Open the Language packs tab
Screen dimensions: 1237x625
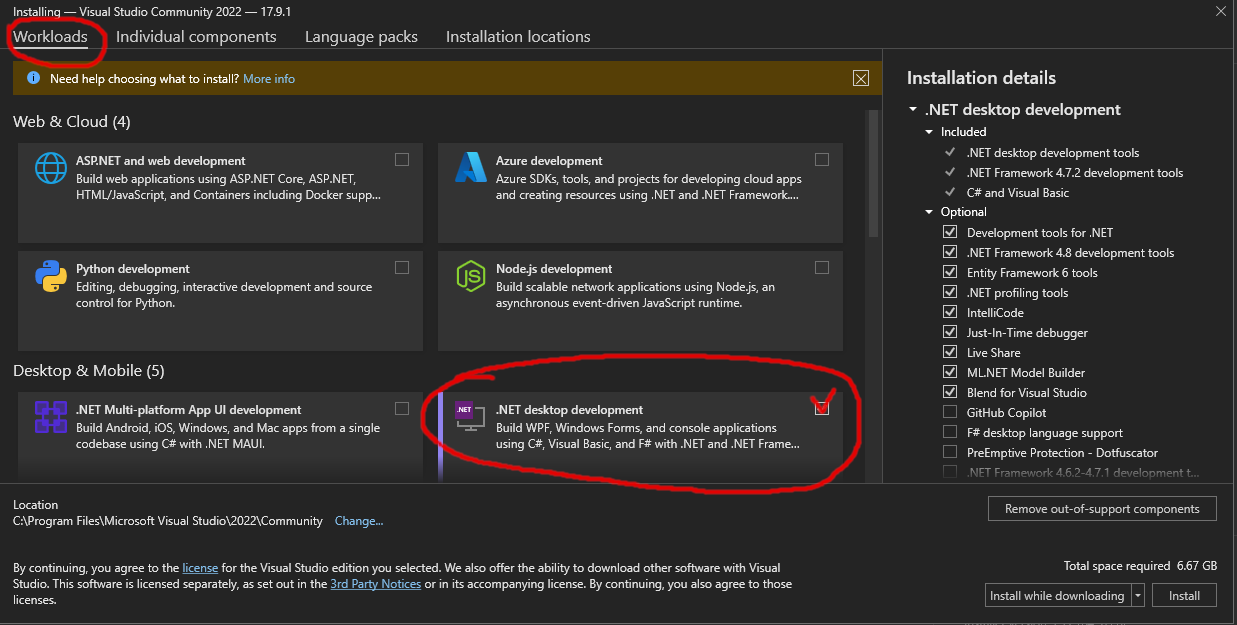coord(361,37)
